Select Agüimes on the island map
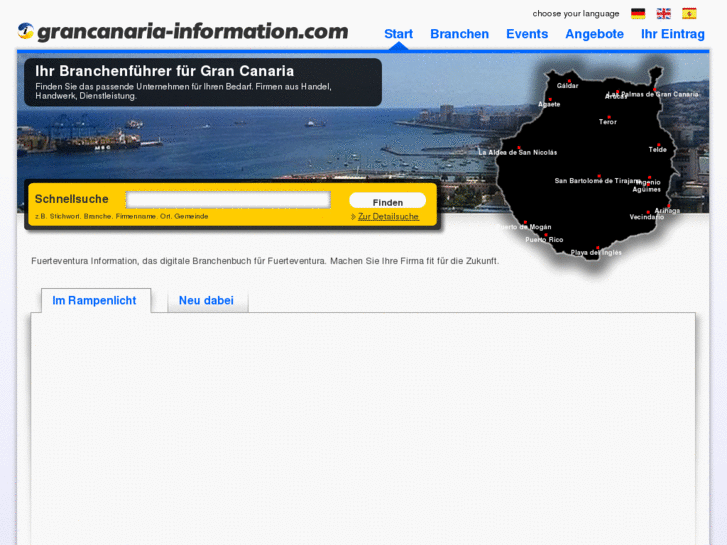Viewport: 727px width, 545px height. [x=646, y=189]
